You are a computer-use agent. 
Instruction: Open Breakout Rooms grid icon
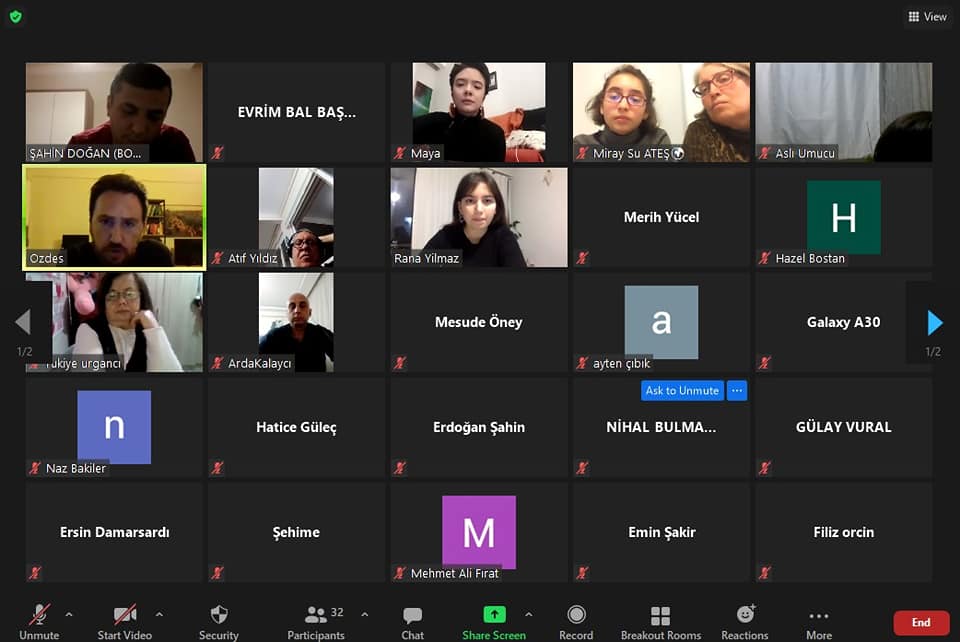pyautogui.click(x=660, y=615)
